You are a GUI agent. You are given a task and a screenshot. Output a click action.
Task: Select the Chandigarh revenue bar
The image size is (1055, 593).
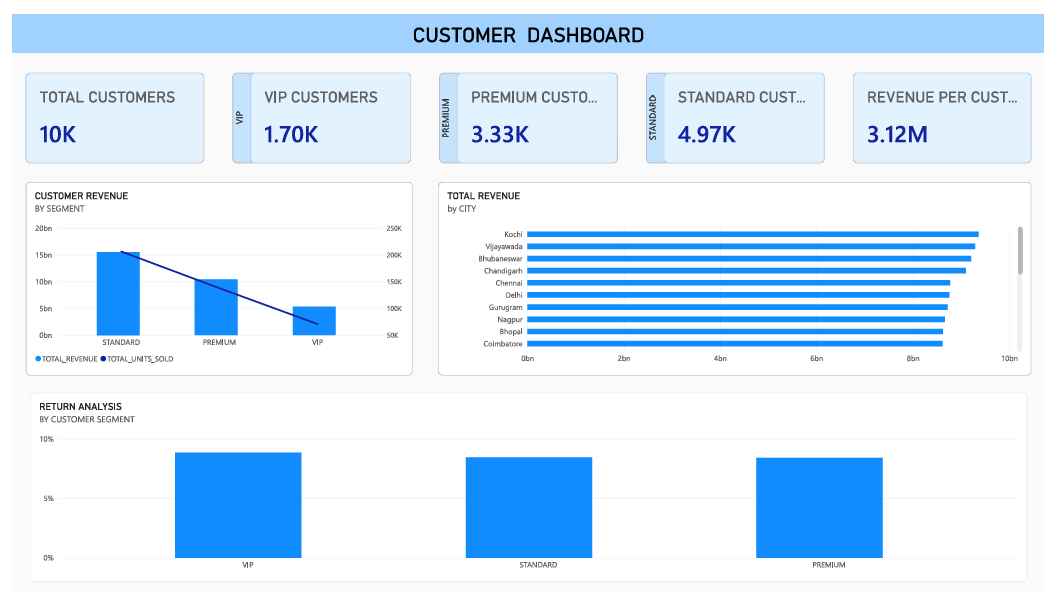[746, 271]
